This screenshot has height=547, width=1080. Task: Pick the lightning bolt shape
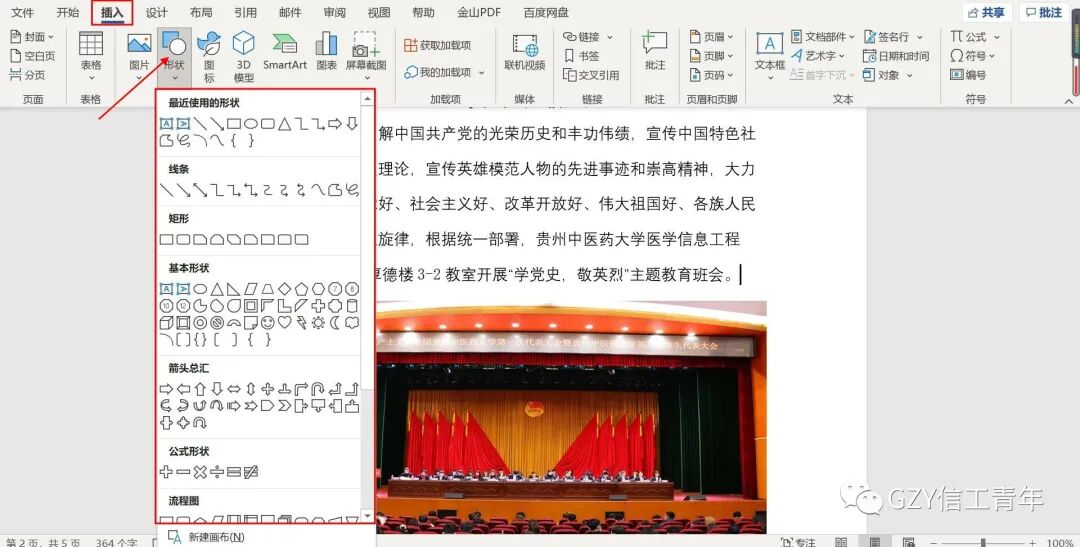tap(301, 322)
